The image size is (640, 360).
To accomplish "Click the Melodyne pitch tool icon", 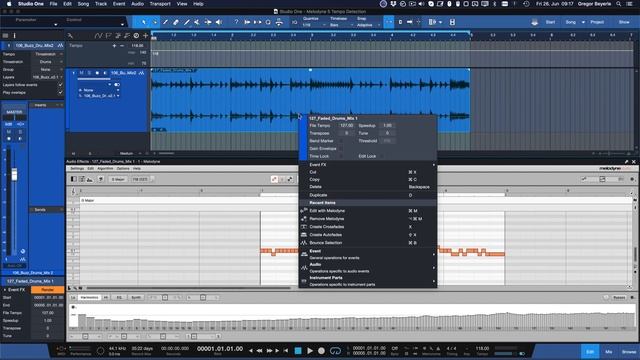I will pos(274,179).
